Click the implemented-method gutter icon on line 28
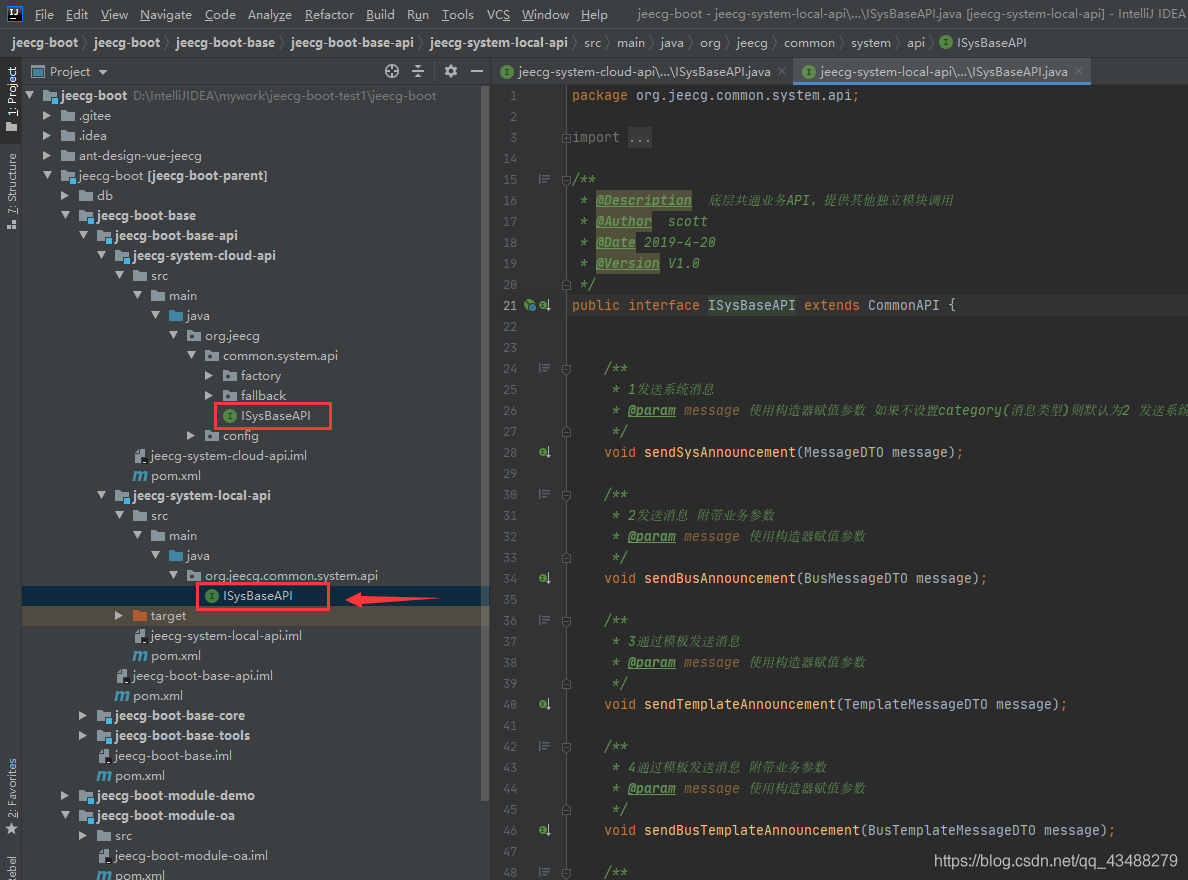The height and width of the screenshot is (880, 1188). [545, 453]
